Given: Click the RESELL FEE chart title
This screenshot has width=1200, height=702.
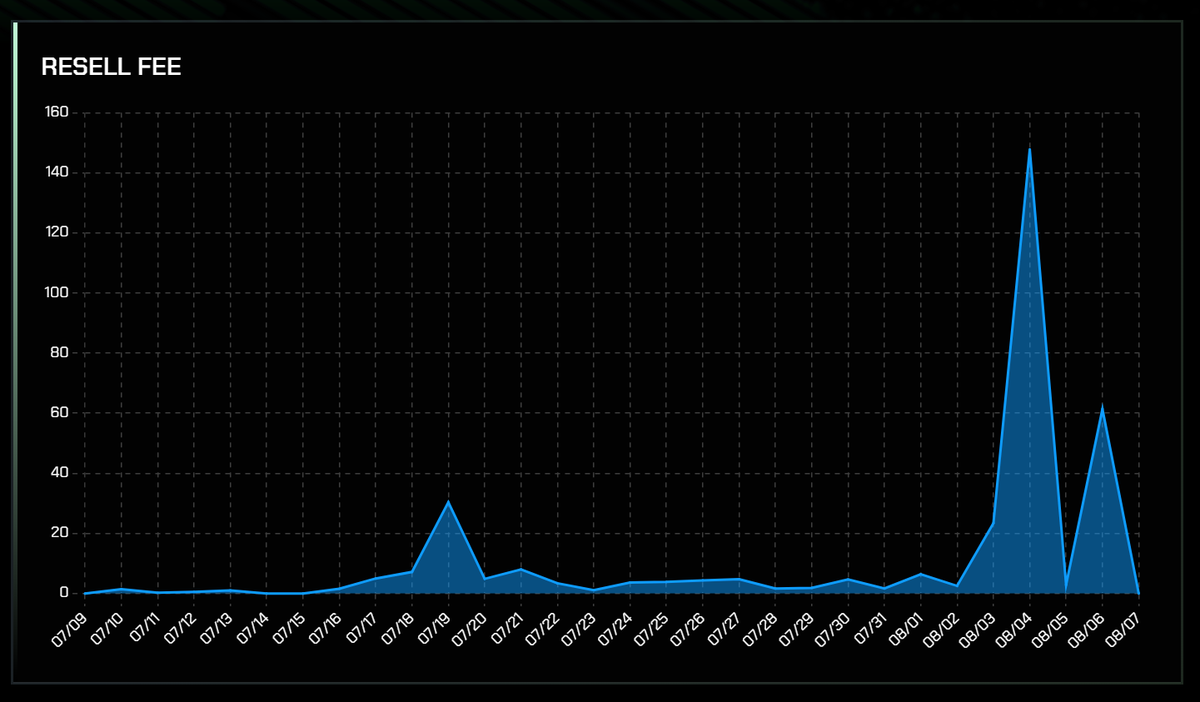Looking at the screenshot, I should (x=111, y=67).
